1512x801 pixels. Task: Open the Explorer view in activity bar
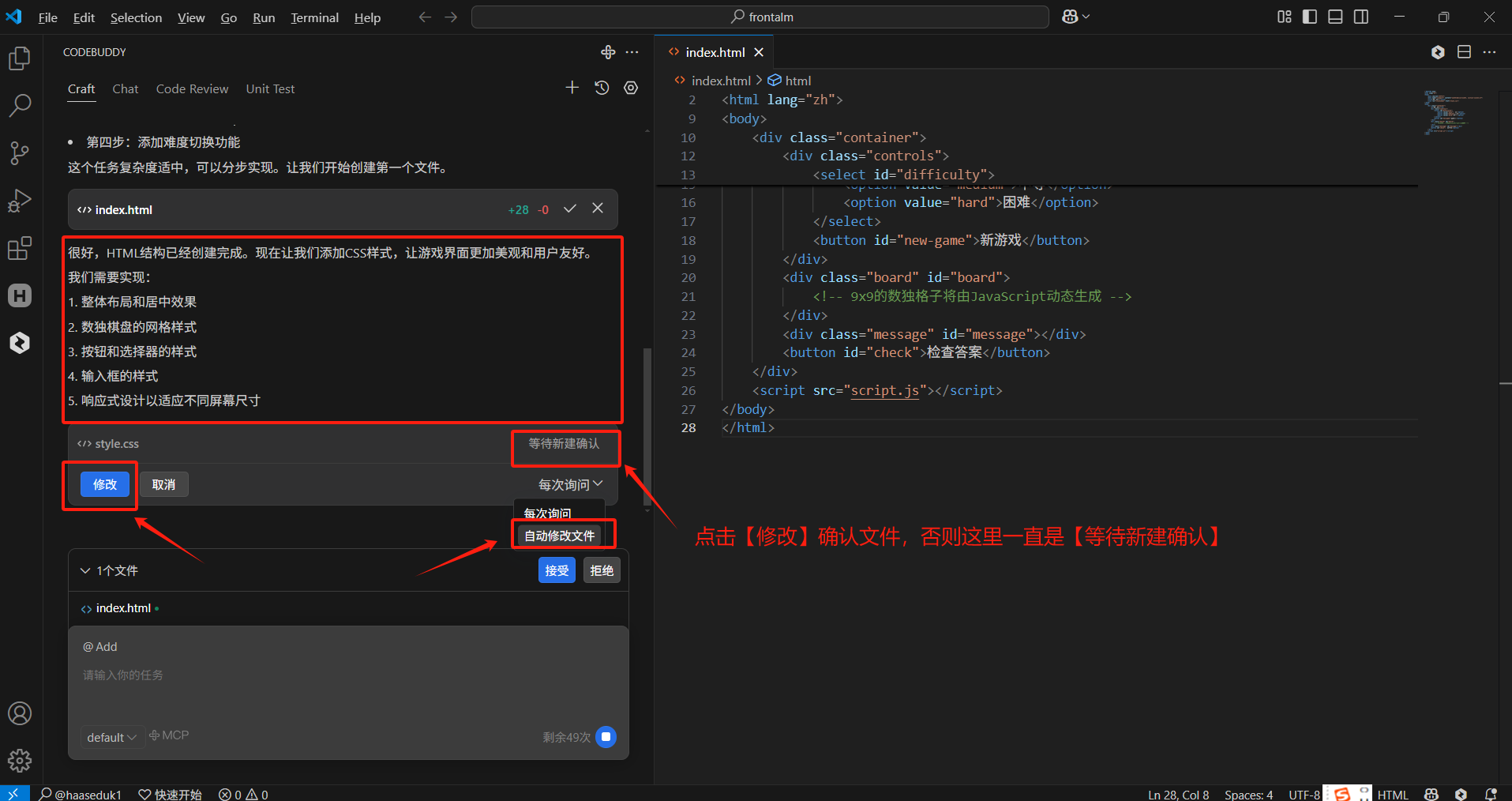click(20, 58)
